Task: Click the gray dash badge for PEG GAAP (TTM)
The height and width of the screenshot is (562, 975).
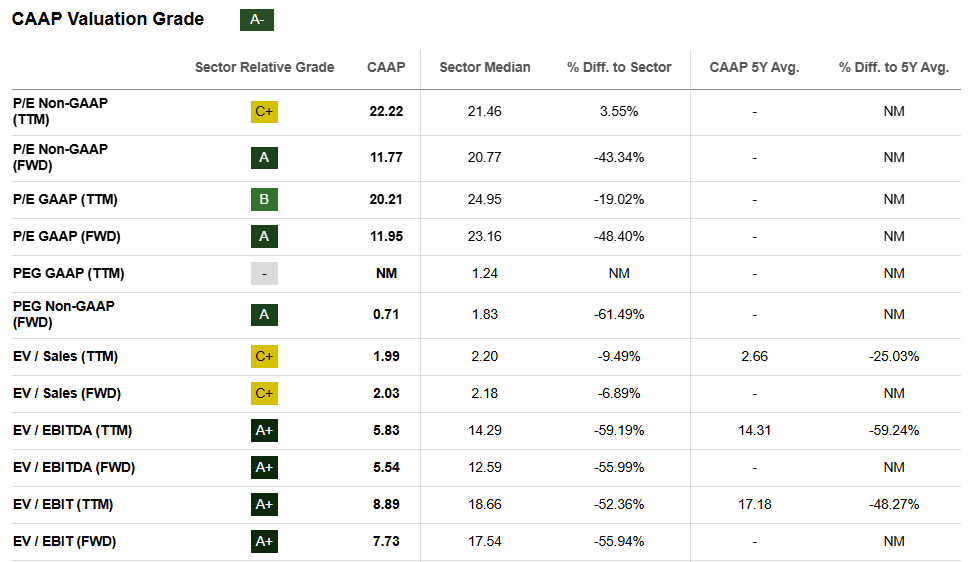Action: (x=264, y=274)
